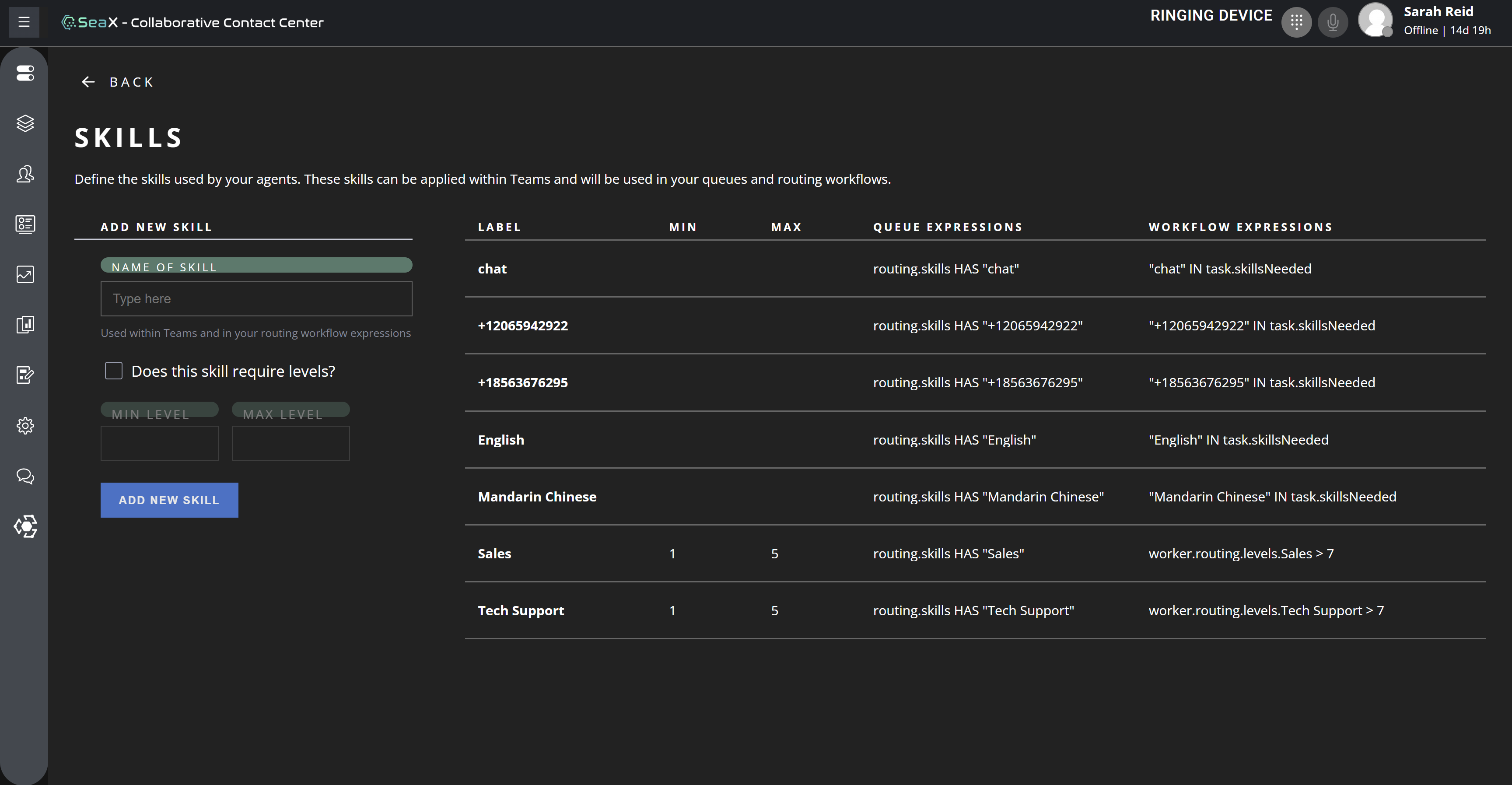Open the contact card sidebar icon

tap(24, 224)
